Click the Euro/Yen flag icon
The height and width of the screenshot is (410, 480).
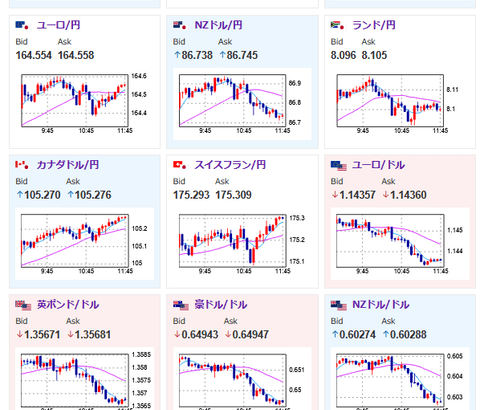click(x=22, y=25)
